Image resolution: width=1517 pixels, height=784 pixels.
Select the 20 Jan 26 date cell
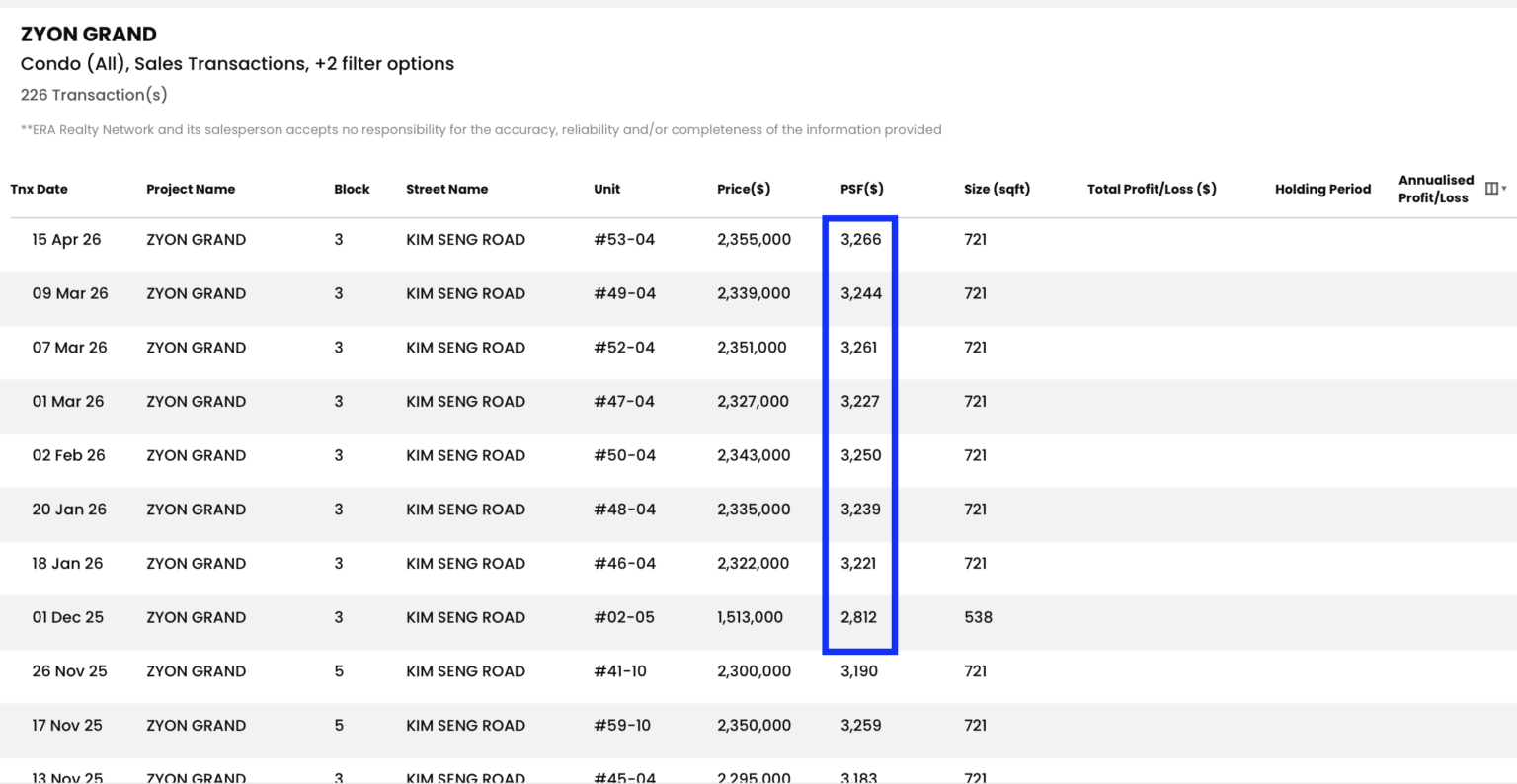(69, 510)
